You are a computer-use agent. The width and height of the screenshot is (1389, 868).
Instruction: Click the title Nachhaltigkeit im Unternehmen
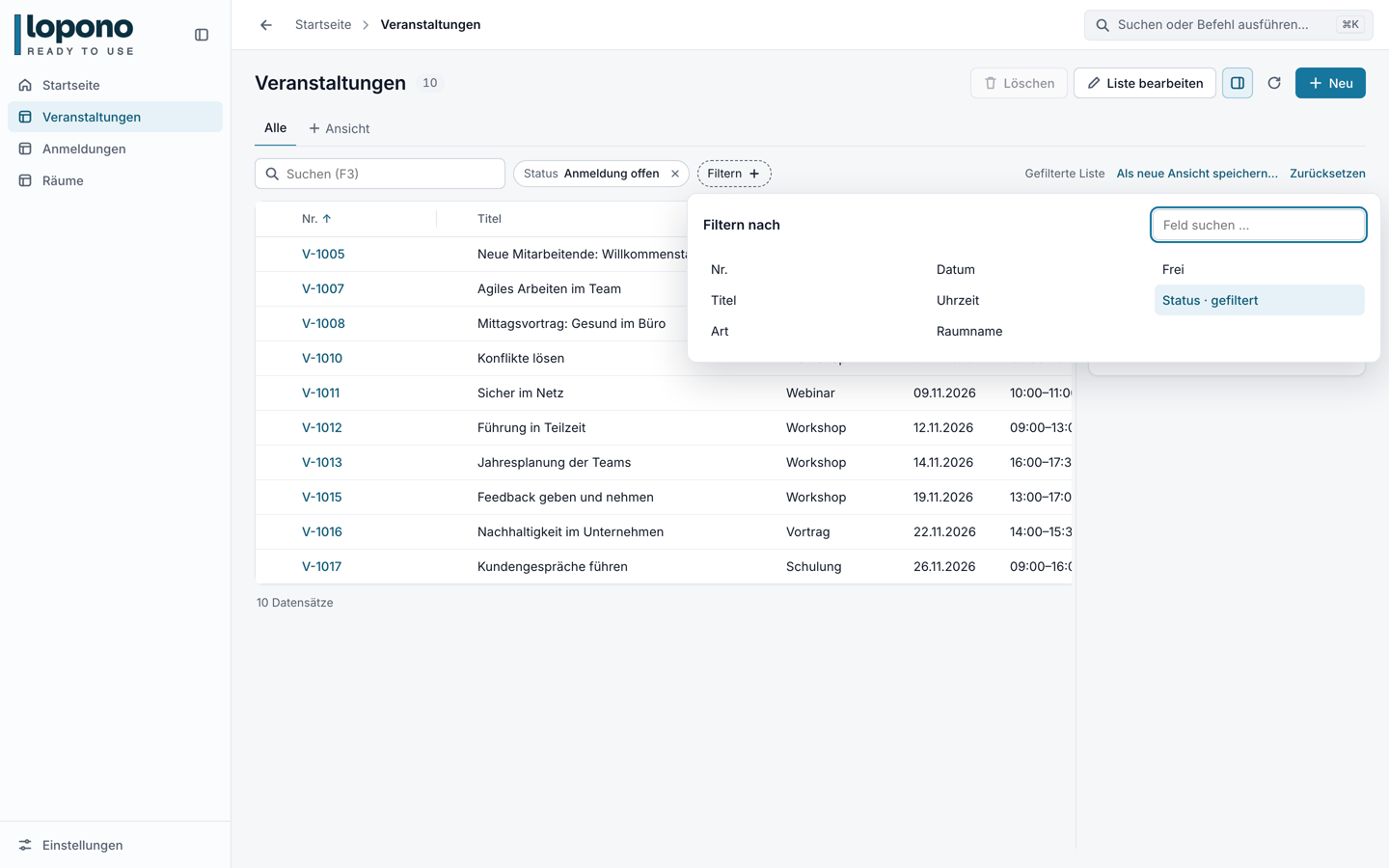[x=570, y=531]
